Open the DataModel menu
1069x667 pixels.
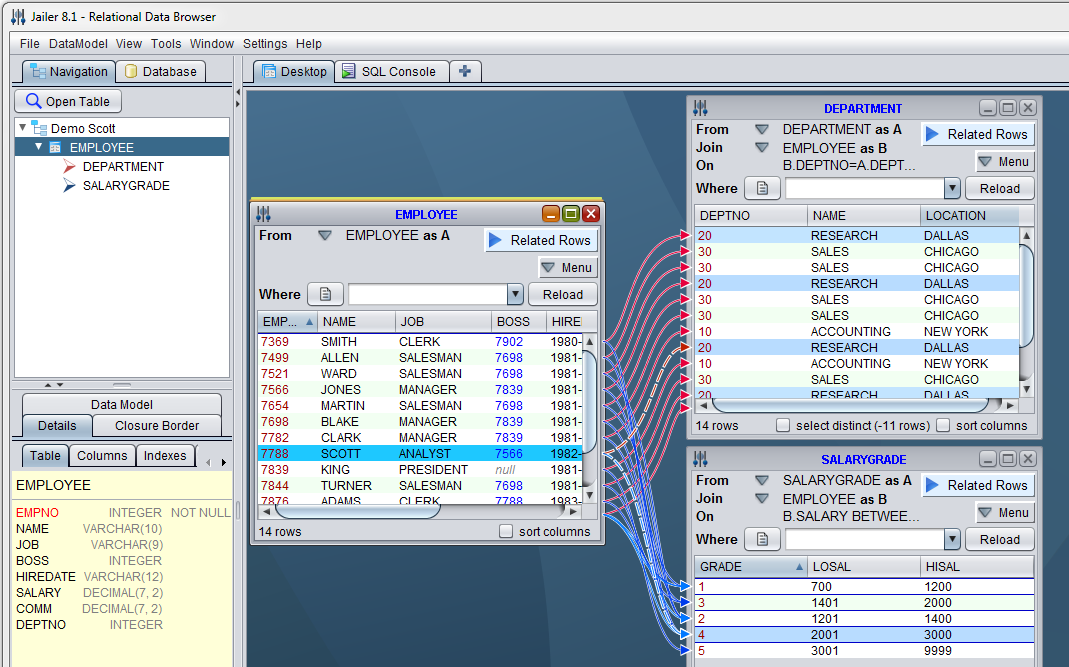click(x=77, y=43)
